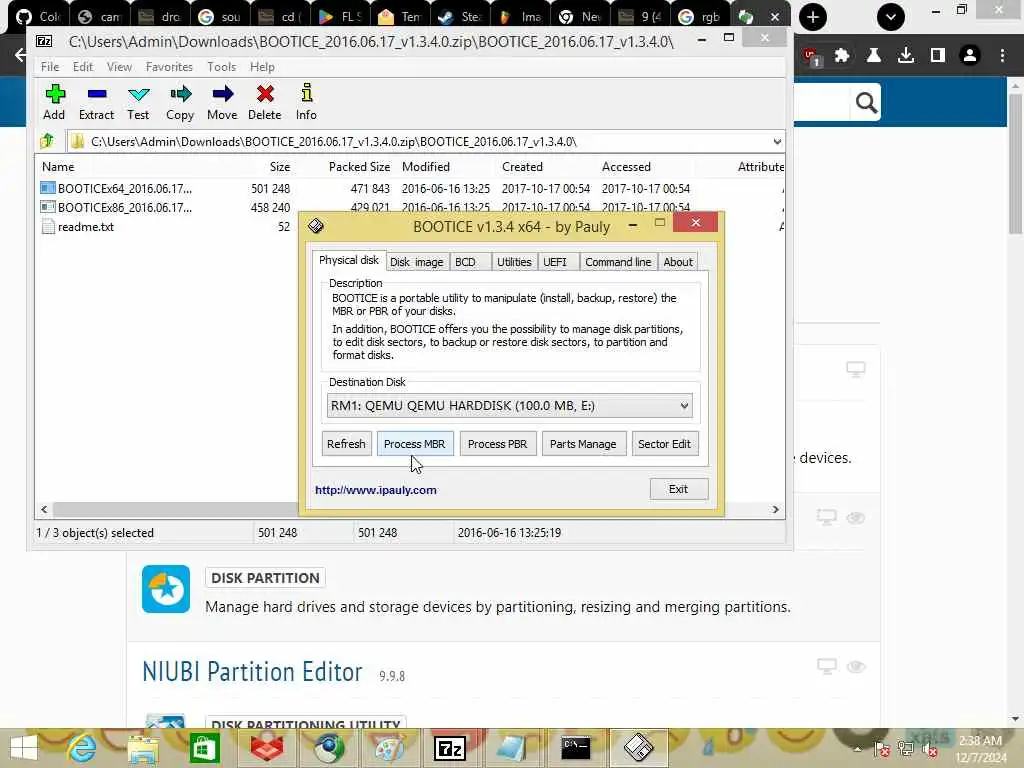
Task: Open 7-Zip File menu
Action: tap(50, 67)
